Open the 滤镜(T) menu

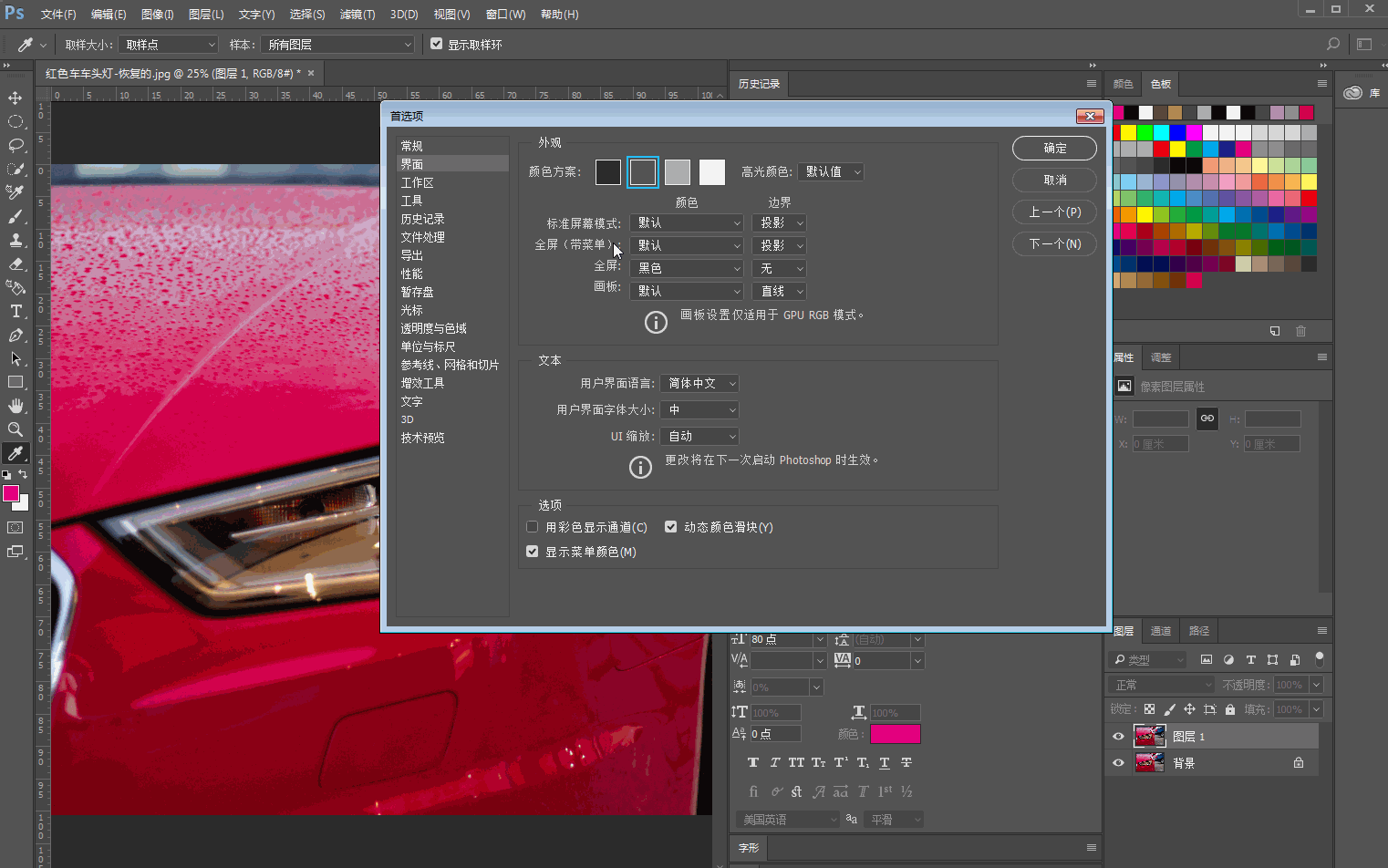click(357, 15)
